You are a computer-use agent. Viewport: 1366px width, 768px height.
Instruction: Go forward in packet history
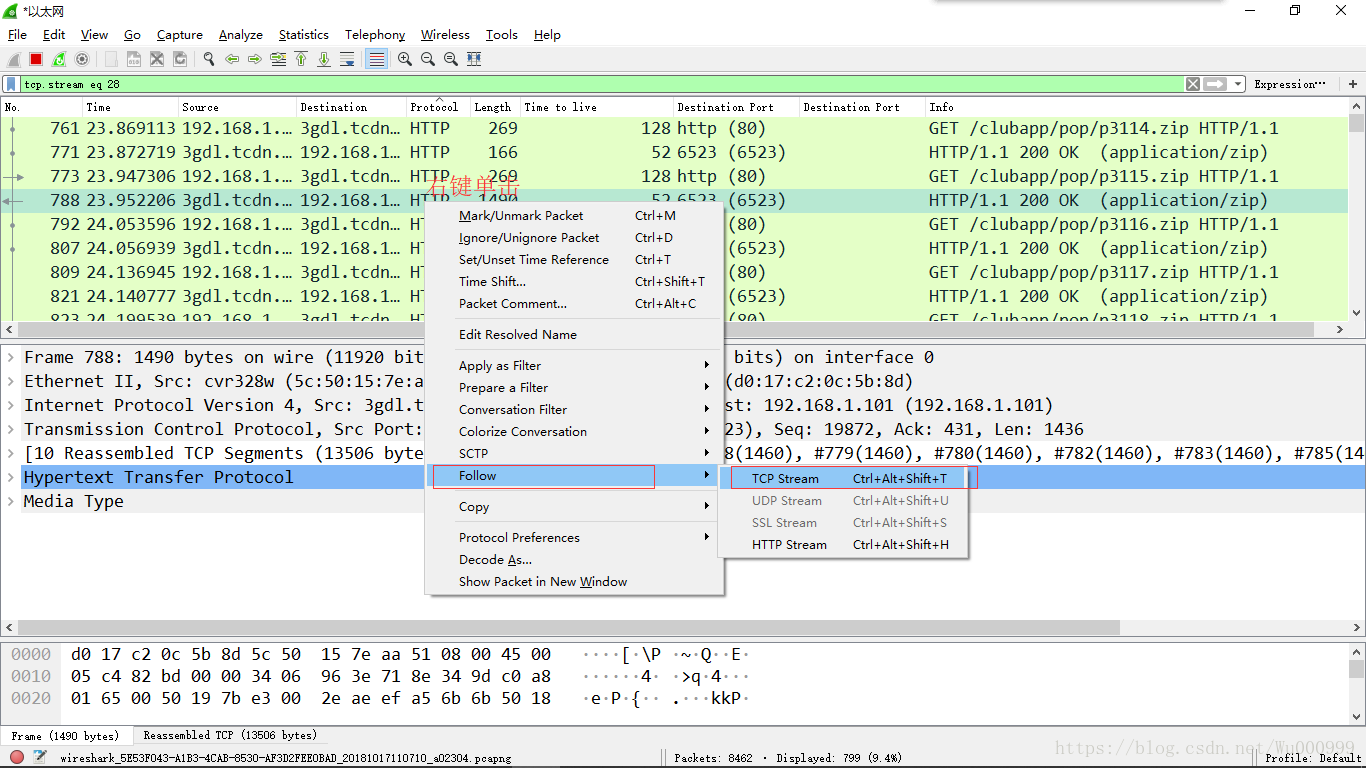(x=254, y=59)
